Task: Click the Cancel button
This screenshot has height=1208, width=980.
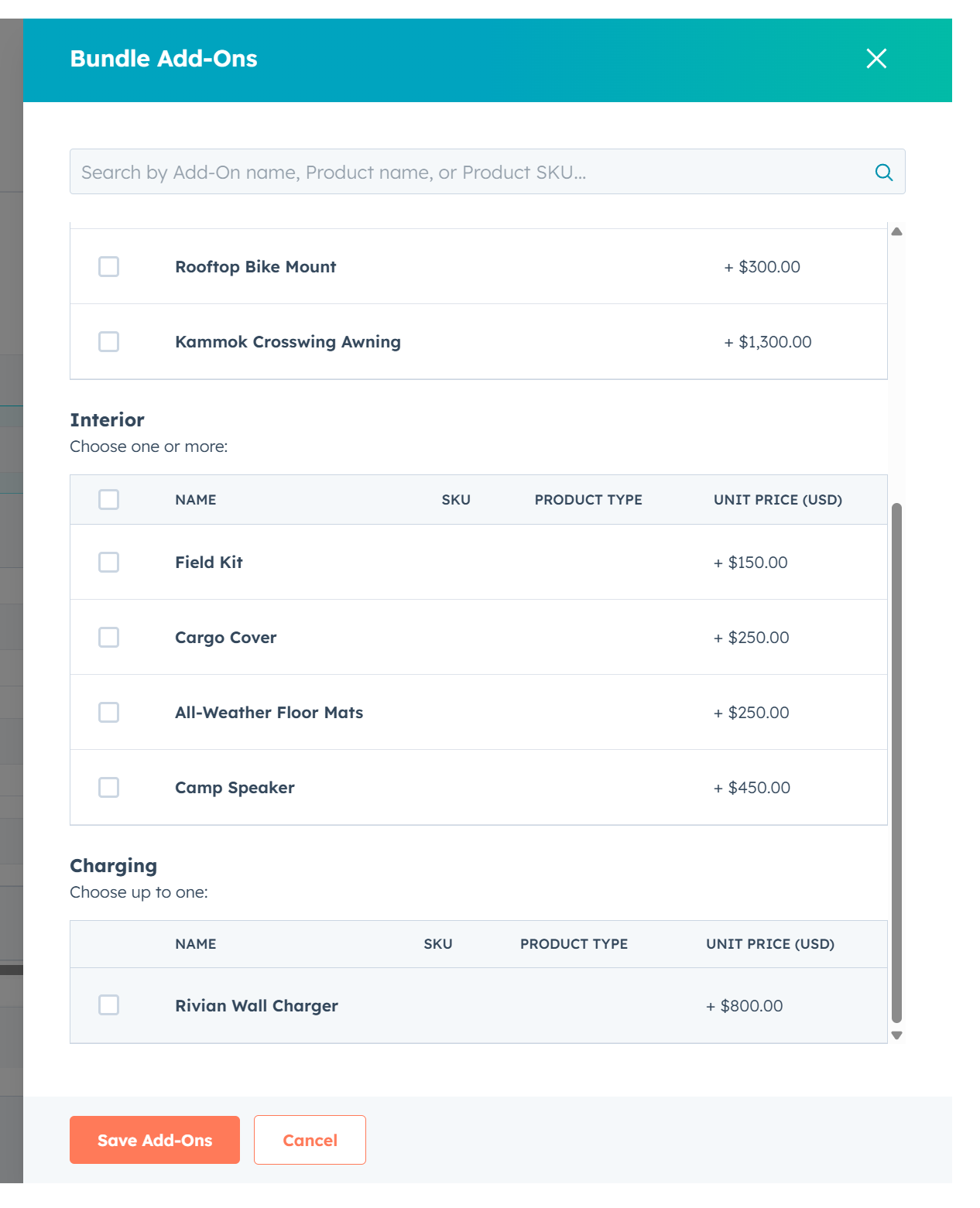Action: [x=310, y=1140]
